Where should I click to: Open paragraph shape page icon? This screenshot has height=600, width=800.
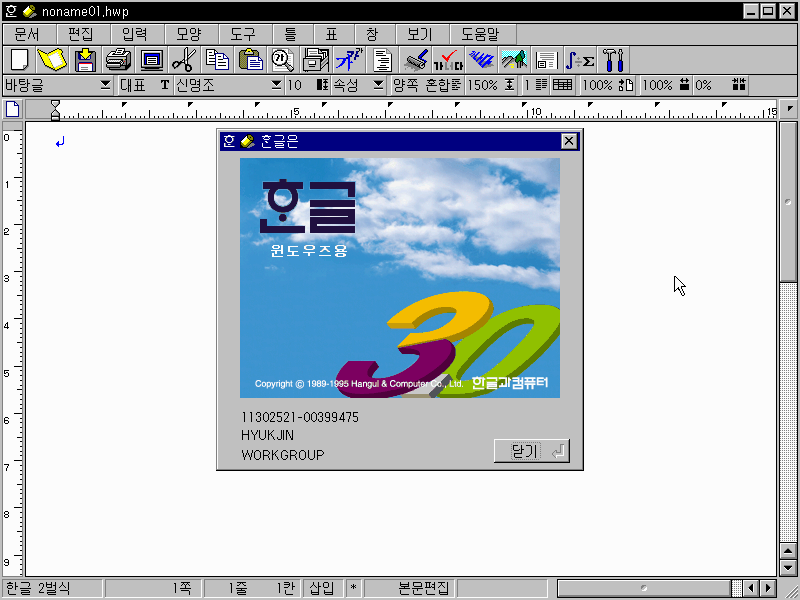pyautogui.click(x=382, y=60)
